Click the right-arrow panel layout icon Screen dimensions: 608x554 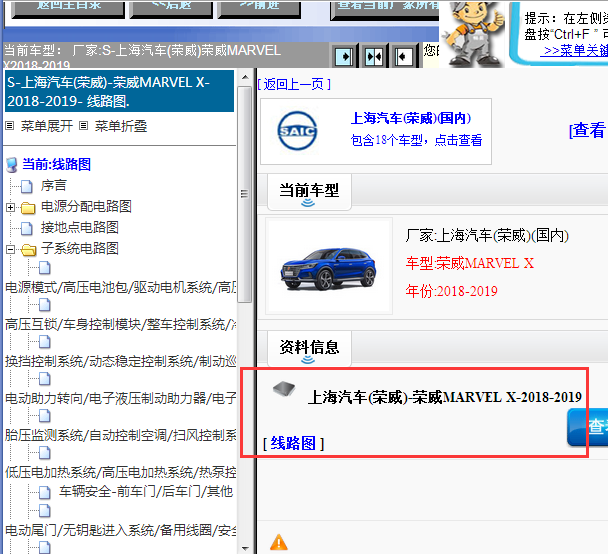pyautogui.click(x=344, y=57)
